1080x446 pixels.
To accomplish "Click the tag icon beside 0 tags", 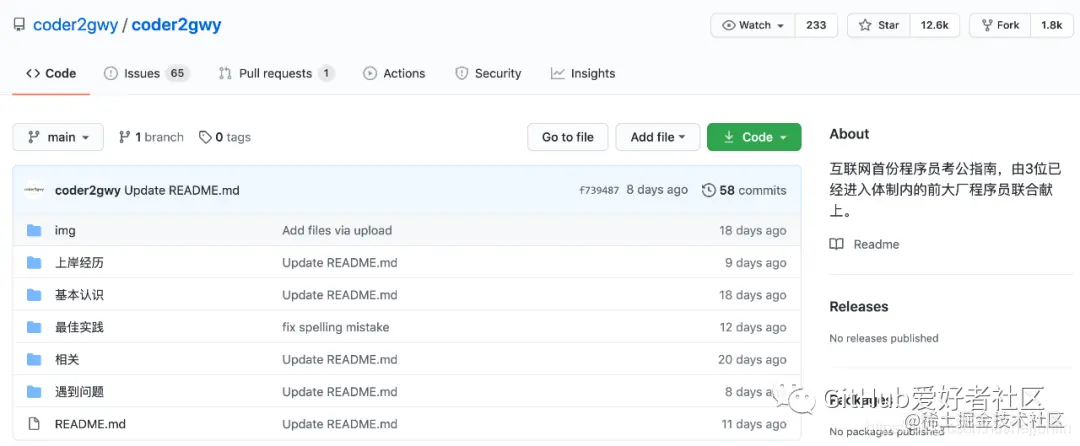I will point(205,137).
